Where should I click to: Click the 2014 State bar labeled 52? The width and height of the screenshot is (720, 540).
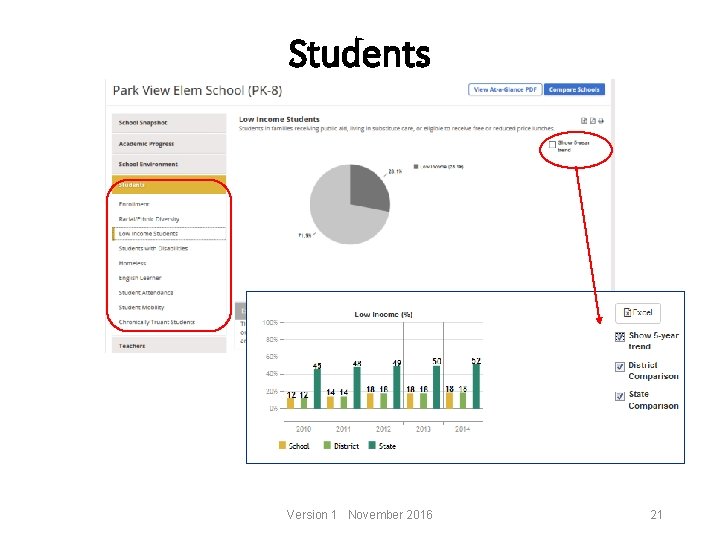476,386
